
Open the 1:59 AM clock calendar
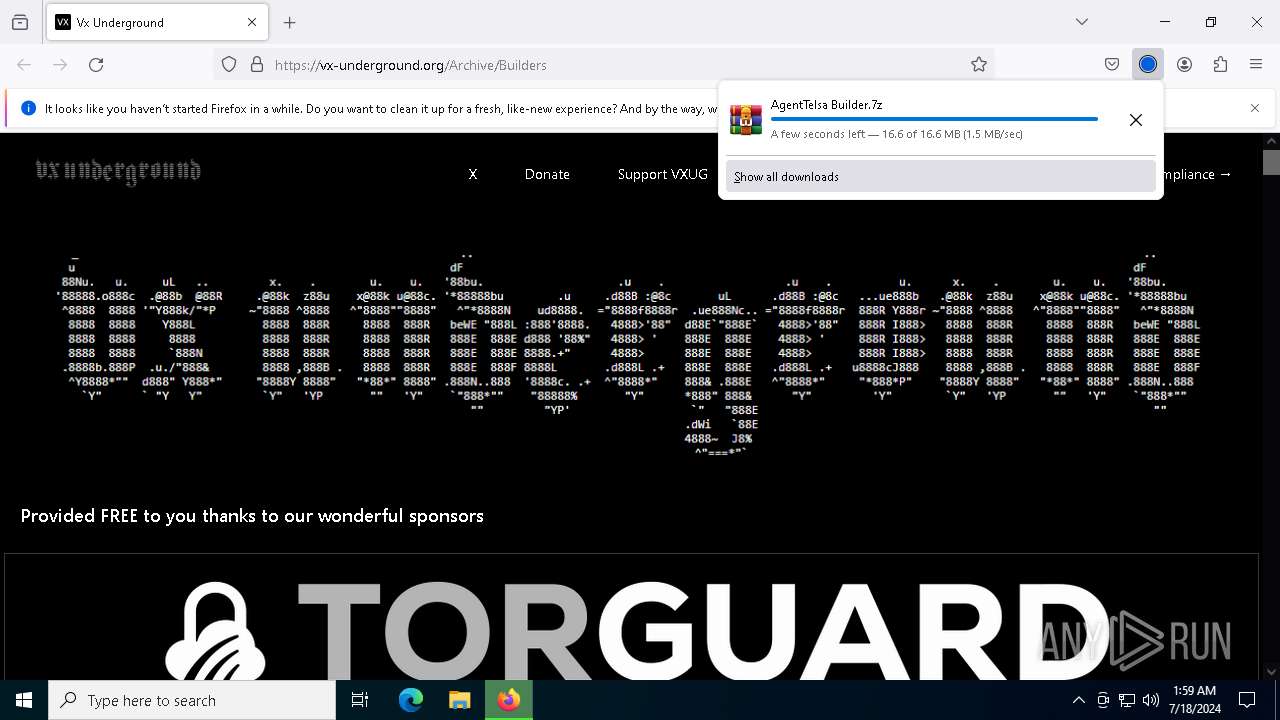point(1195,700)
